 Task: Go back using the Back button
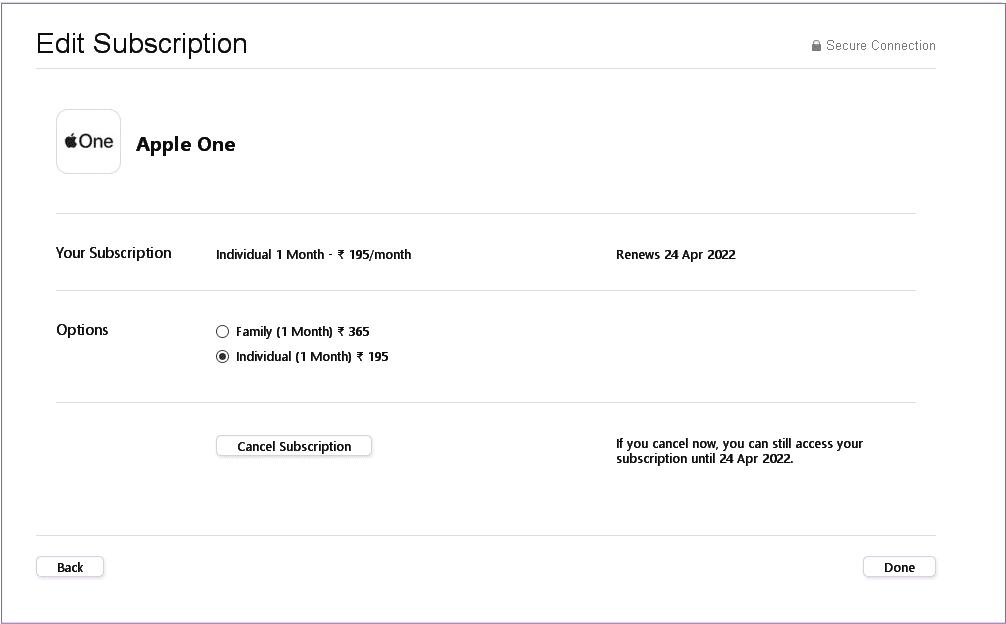coord(70,567)
